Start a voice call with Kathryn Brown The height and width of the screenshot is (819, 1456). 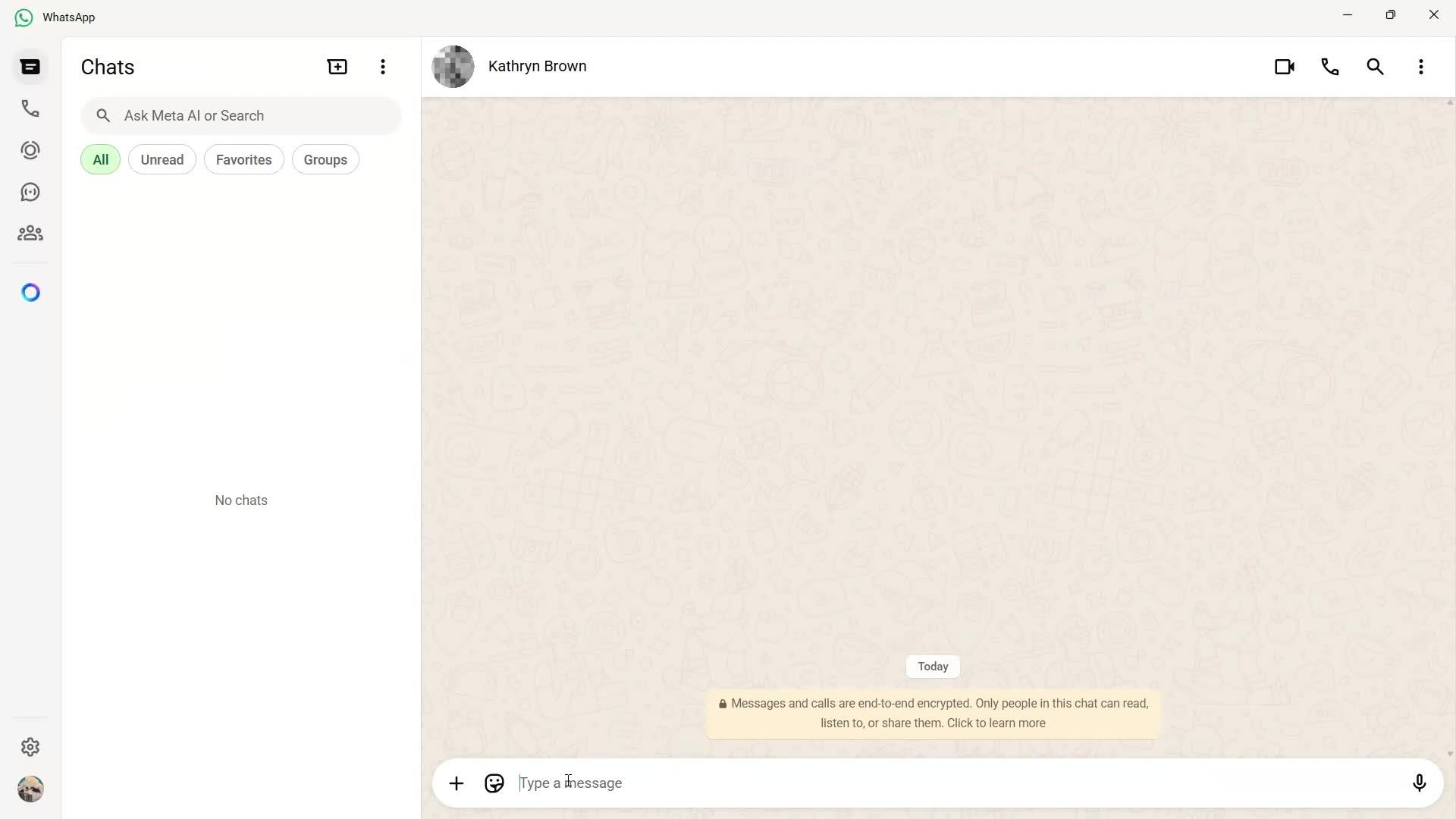(x=1330, y=67)
